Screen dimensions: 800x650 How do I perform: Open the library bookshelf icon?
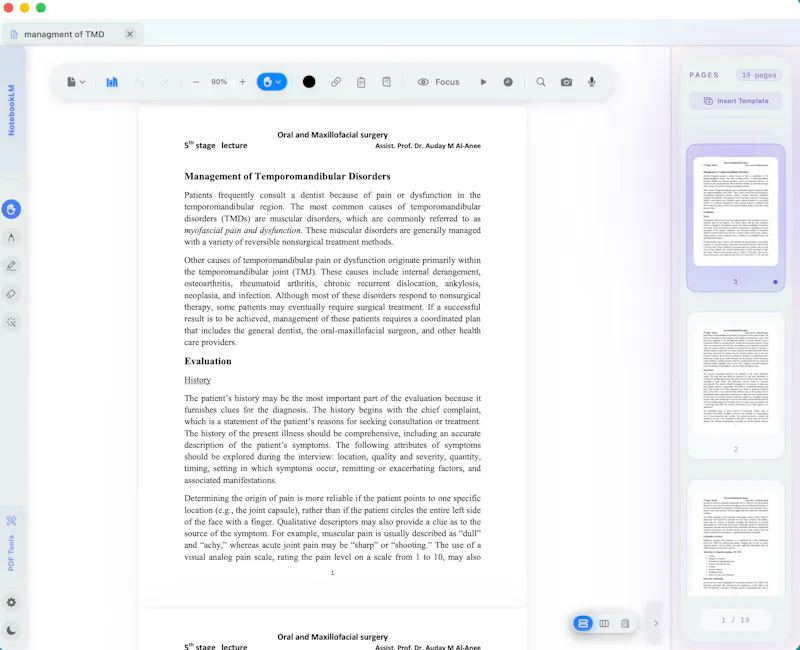(112, 82)
